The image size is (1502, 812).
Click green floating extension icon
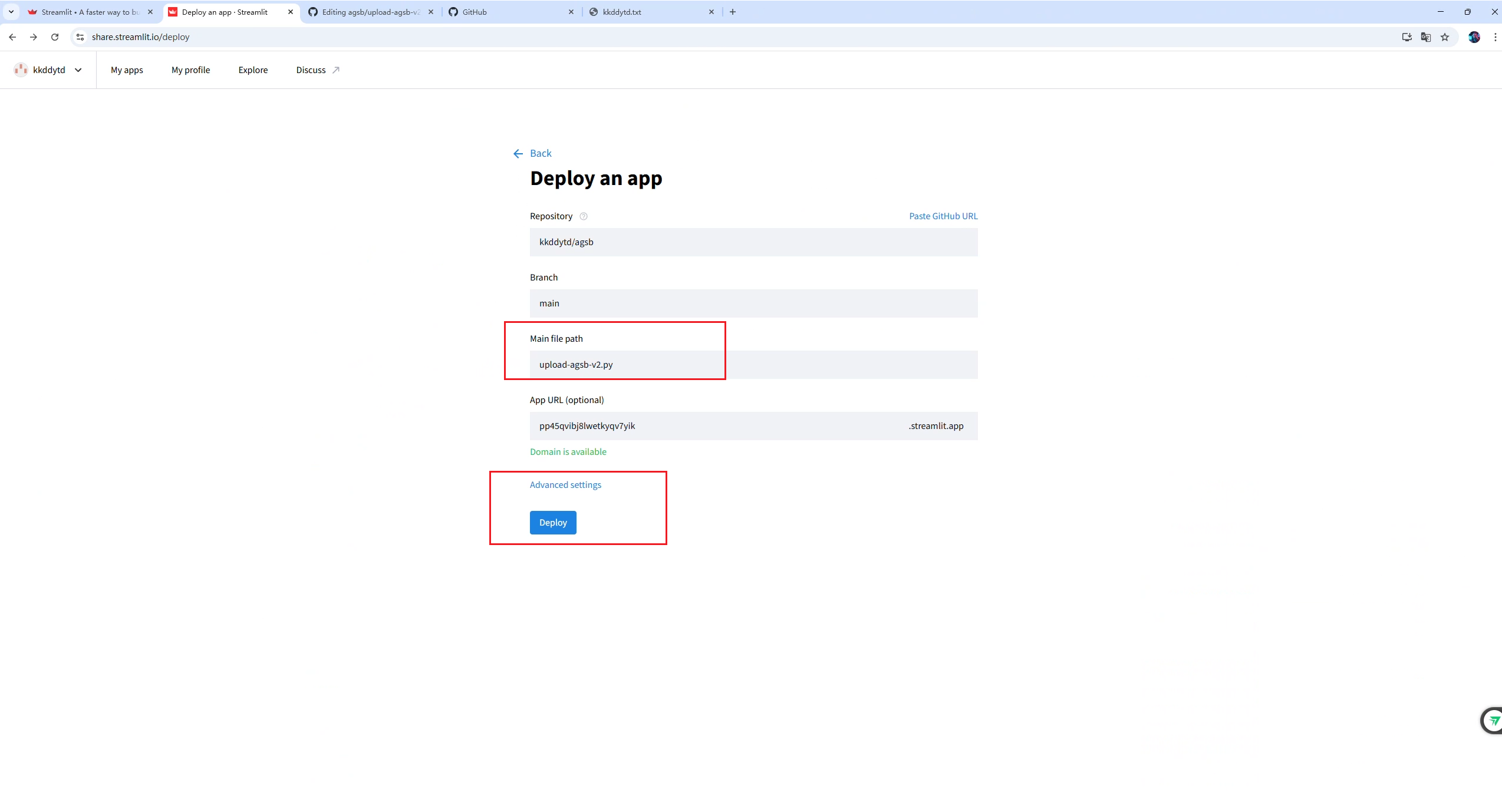click(x=1493, y=720)
